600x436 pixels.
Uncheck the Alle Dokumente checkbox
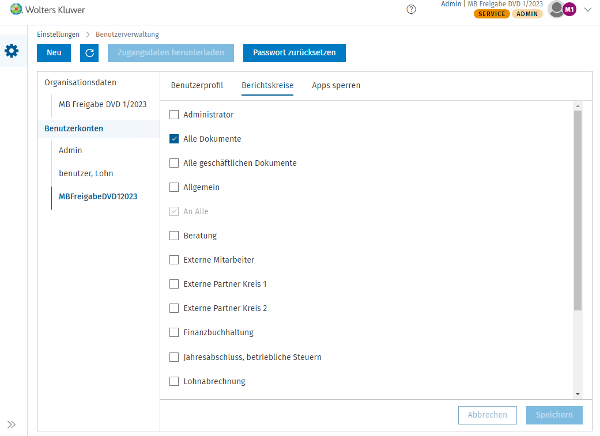point(174,139)
